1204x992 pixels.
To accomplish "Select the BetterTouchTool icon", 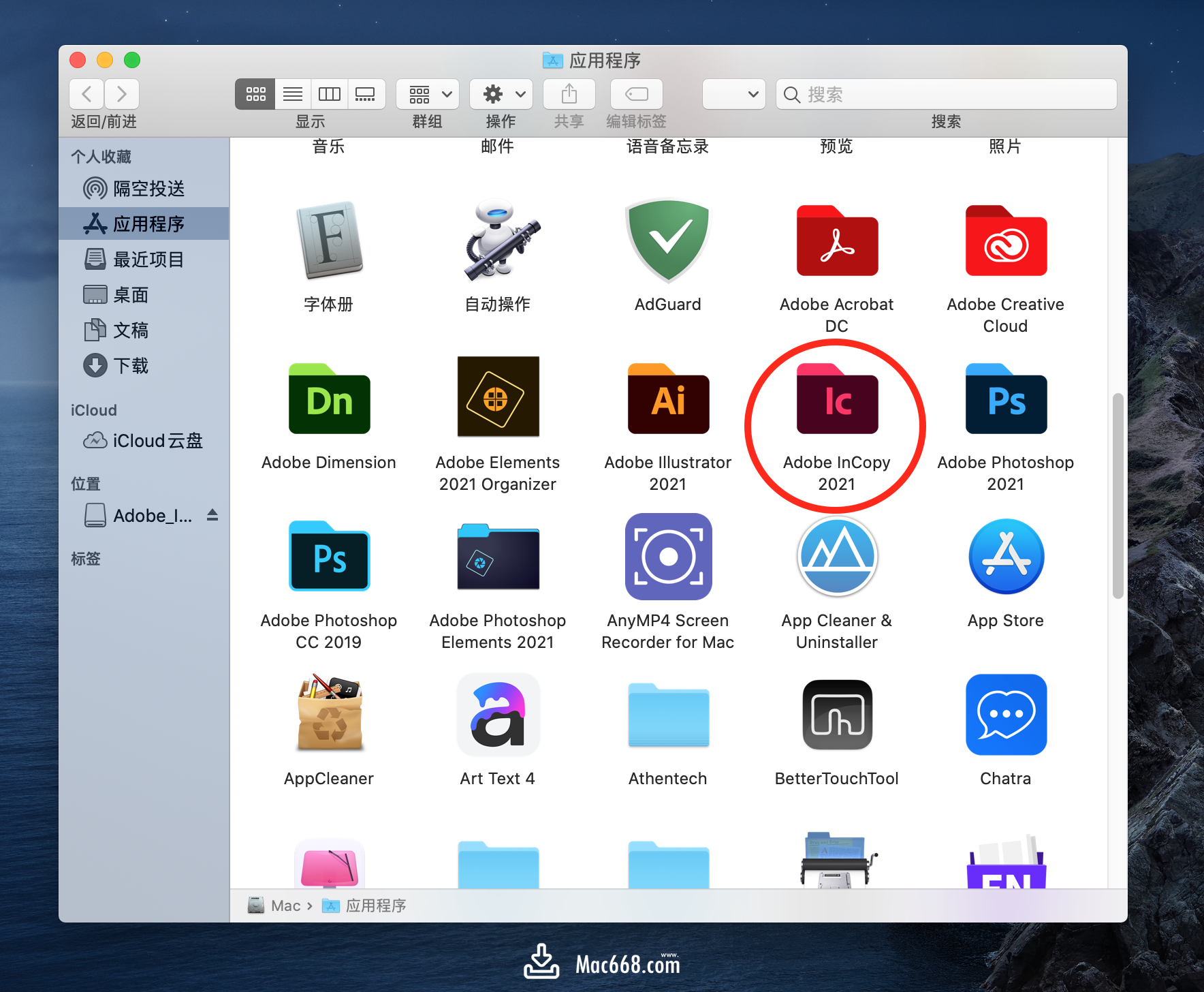I will tap(837, 715).
